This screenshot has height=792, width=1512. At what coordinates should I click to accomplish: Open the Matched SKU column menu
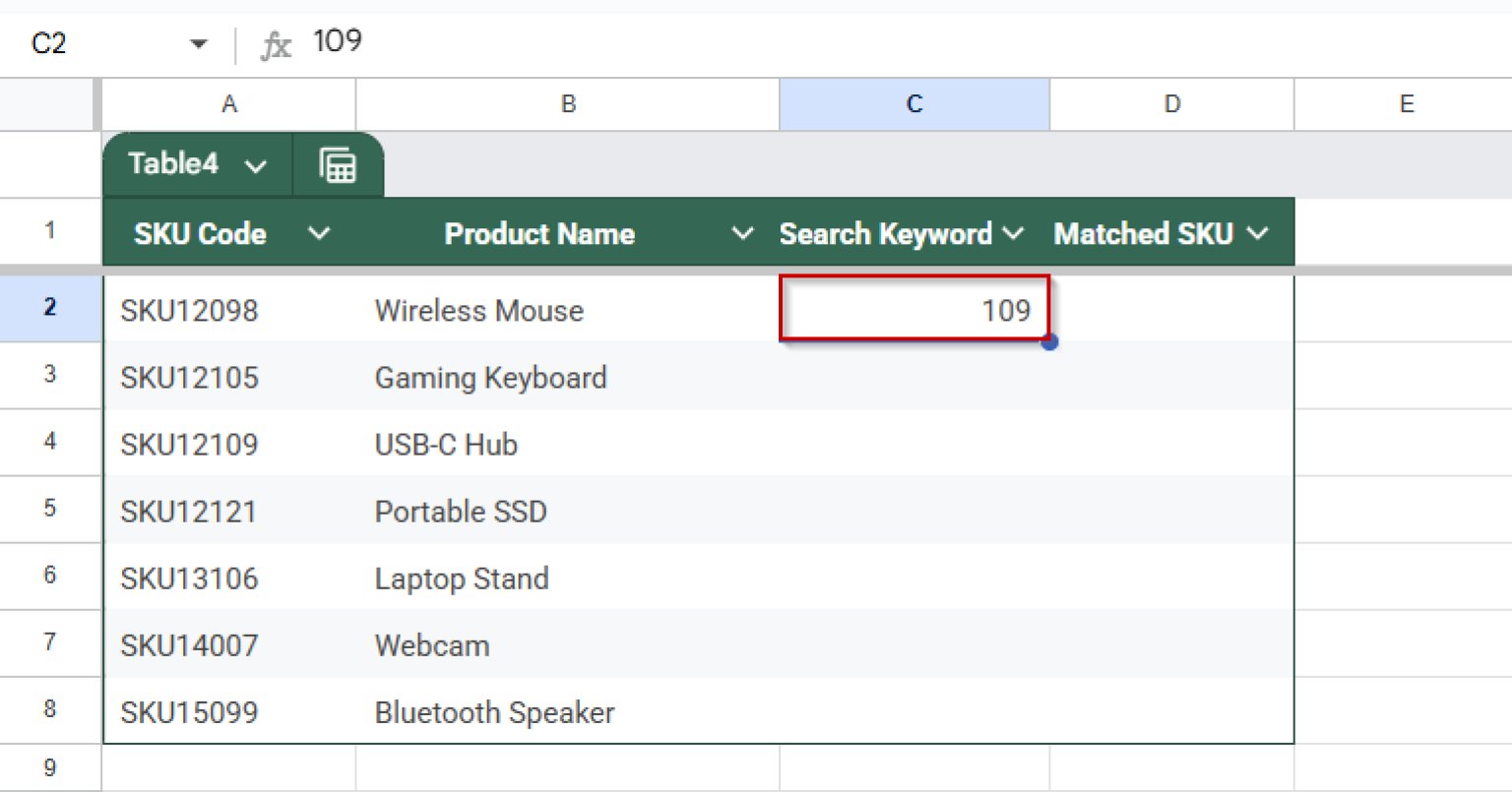(1258, 233)
